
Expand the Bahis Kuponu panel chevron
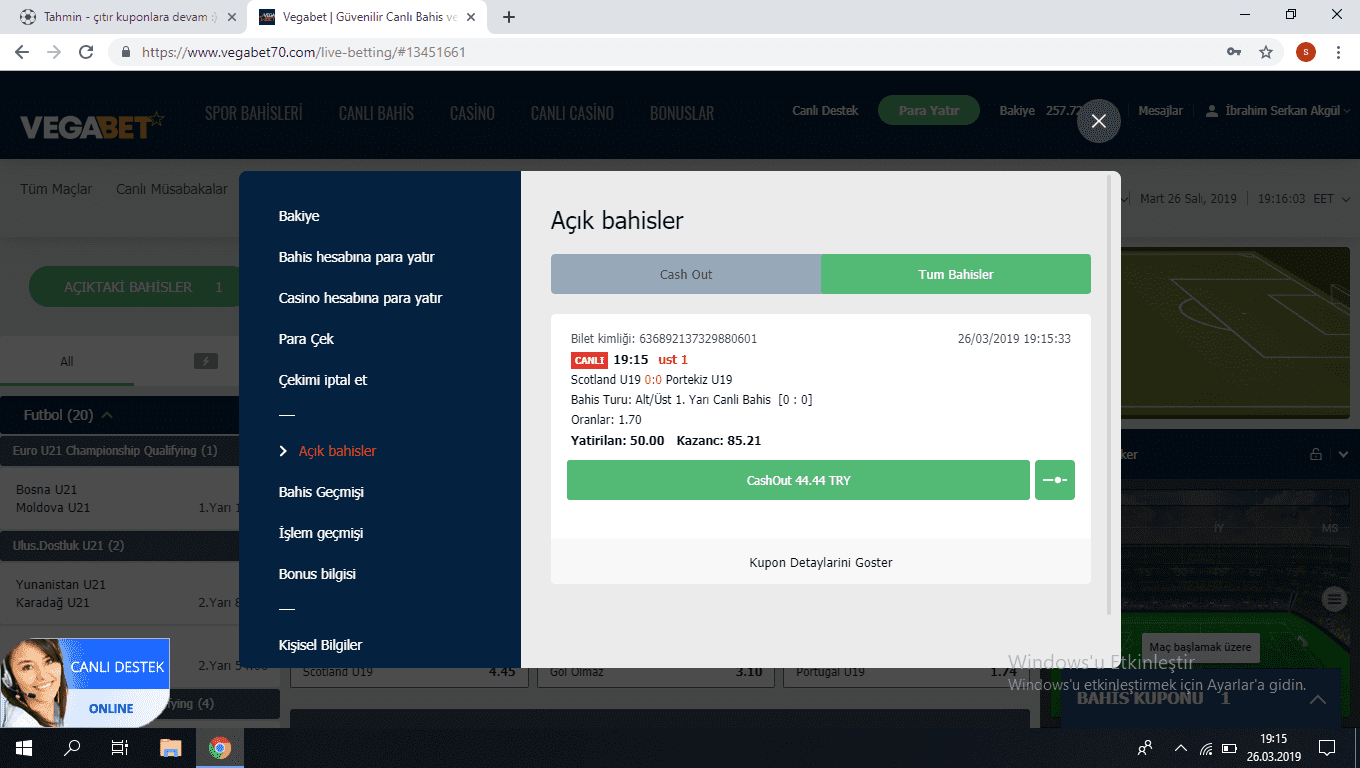(1318, 700)
